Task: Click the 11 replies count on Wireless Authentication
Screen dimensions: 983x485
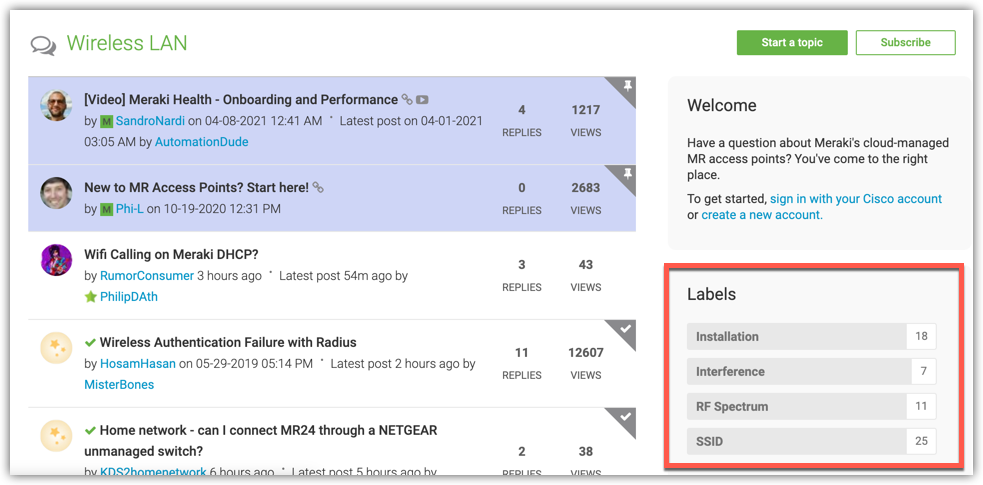Action: pyautogui.click(x=522, y=353)
